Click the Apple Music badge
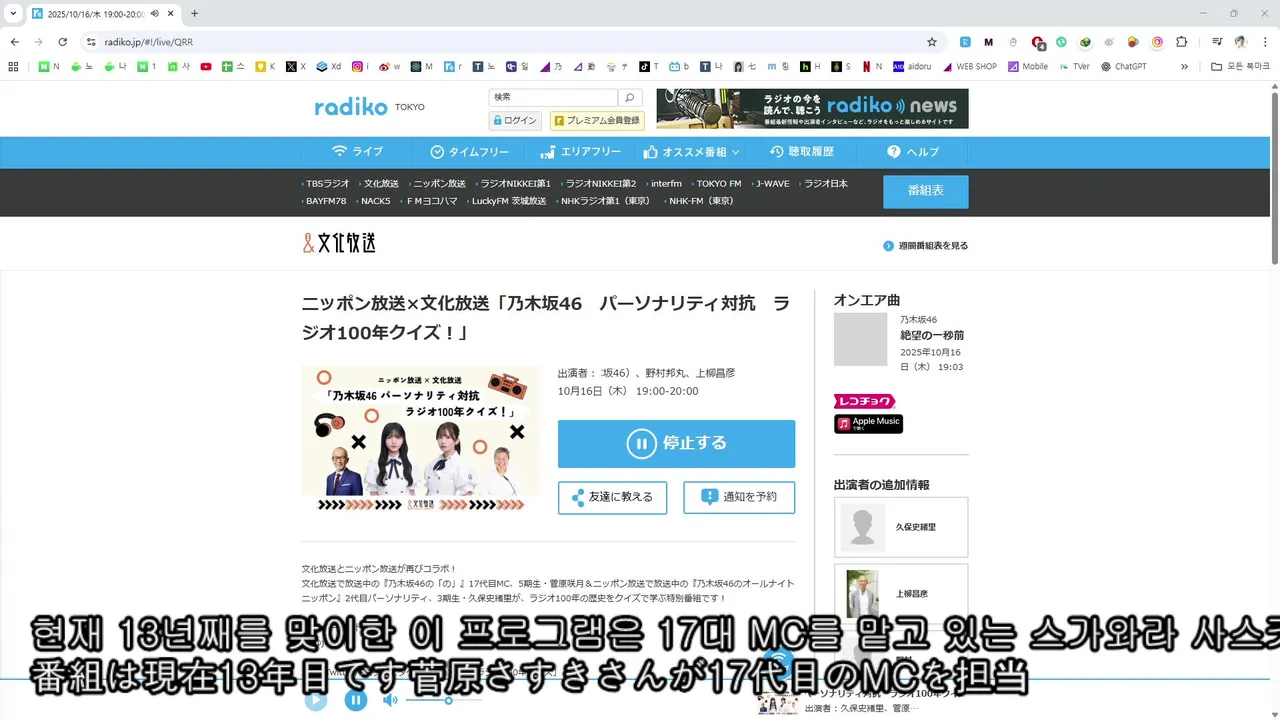Screen dimensions: 1280x720 868,423
